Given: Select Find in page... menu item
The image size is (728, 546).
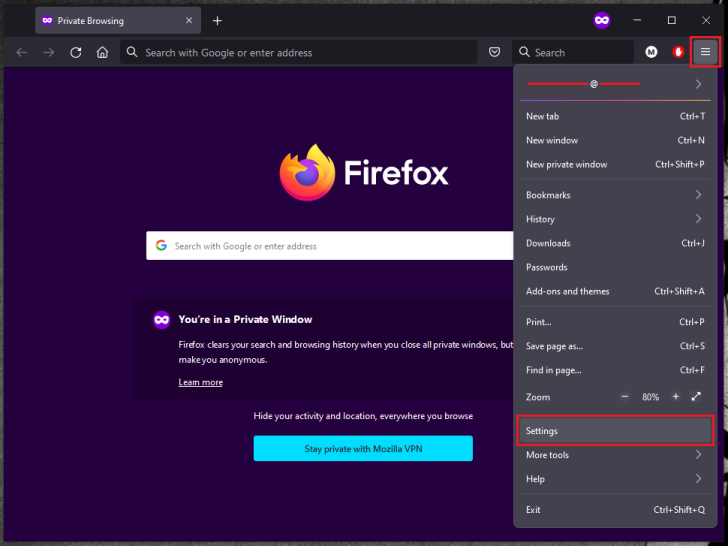Looking at the screenshot, I should tap(615, 370).
